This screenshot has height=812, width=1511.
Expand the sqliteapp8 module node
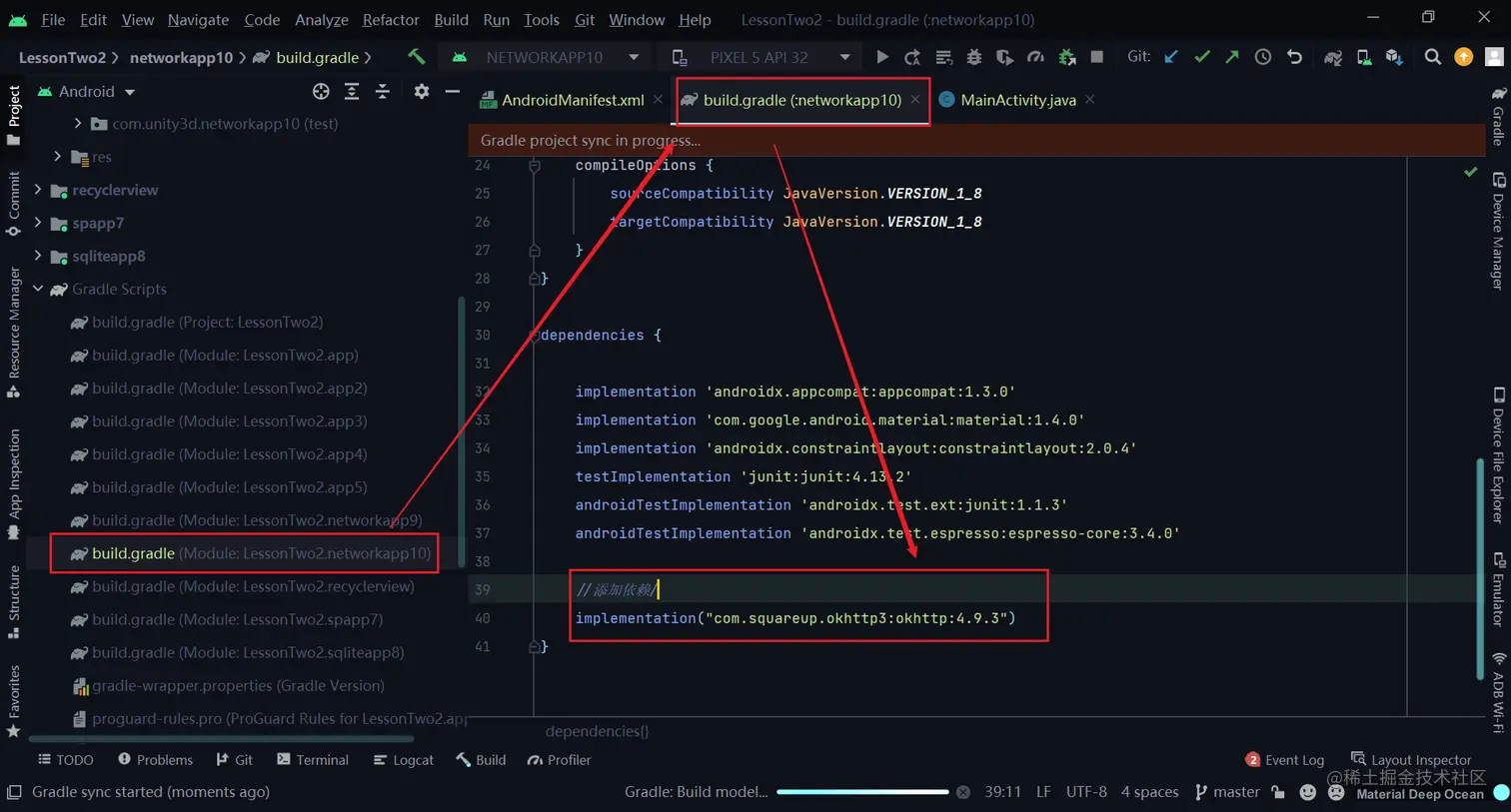click(38, 256)
